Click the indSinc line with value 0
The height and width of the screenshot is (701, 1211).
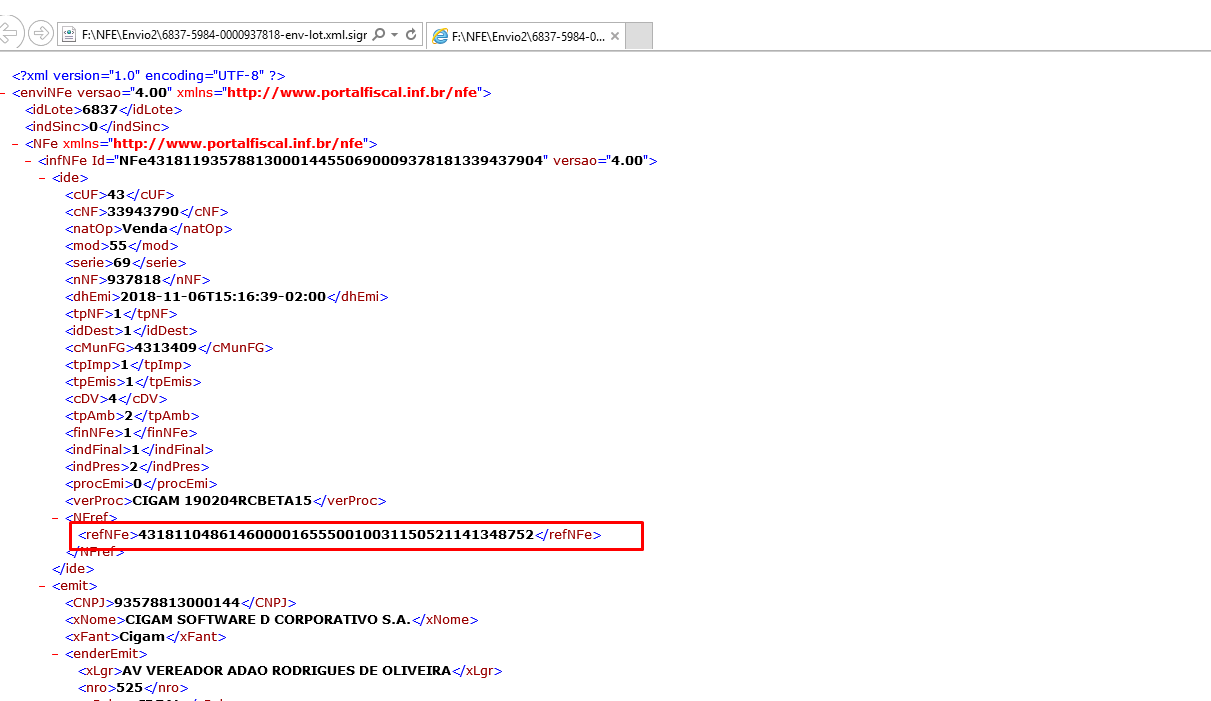coord(97,127)
